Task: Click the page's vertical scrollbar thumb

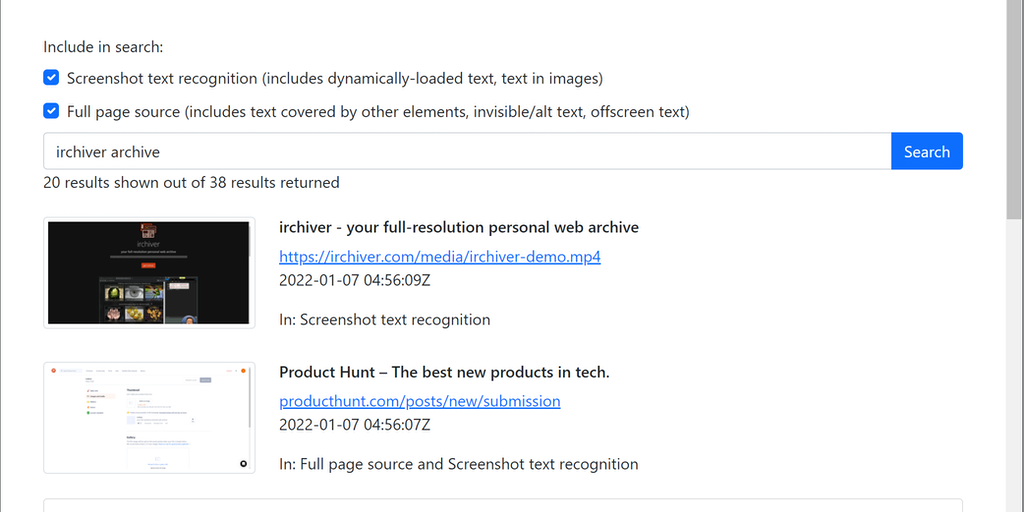Action: [1014, 110]
